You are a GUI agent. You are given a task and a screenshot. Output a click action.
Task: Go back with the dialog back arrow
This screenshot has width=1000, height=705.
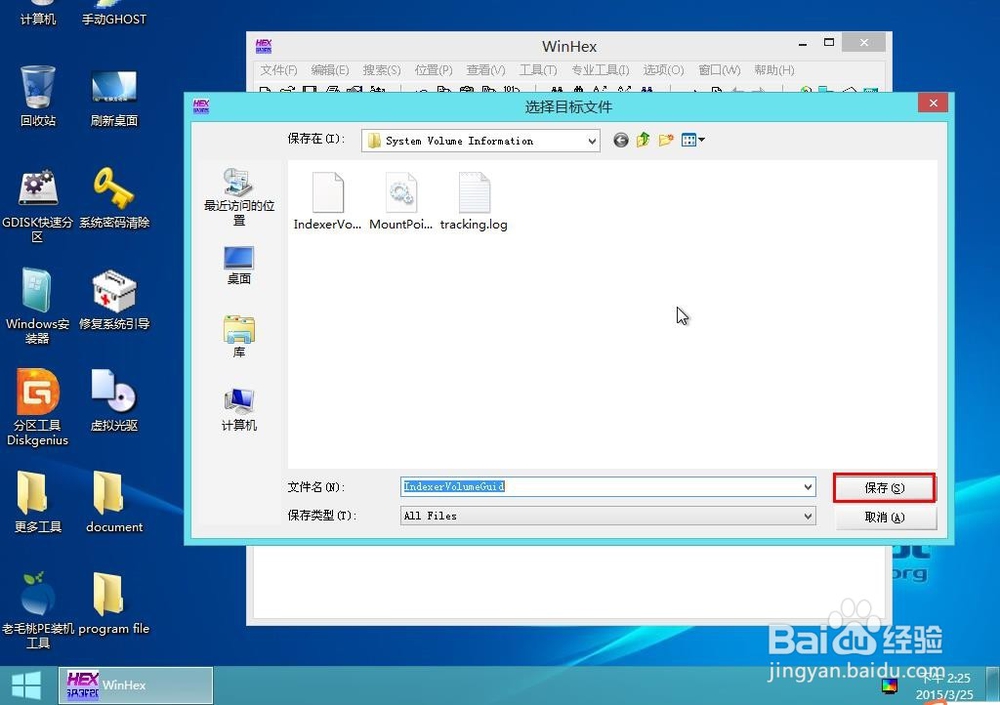click(621, 140)
